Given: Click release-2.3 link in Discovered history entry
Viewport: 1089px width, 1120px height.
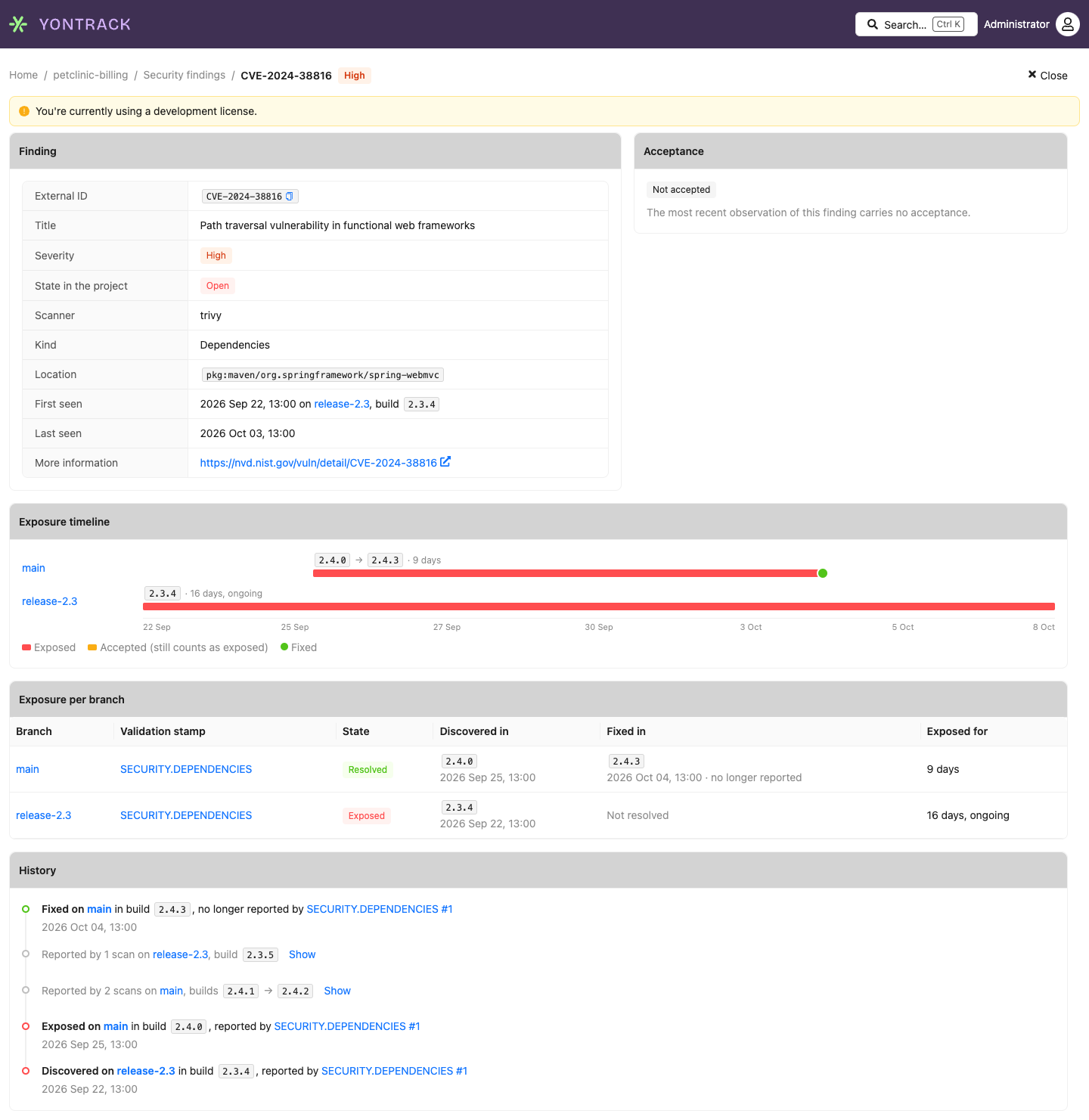Looking at the screenshot, I should (146, 1071).
